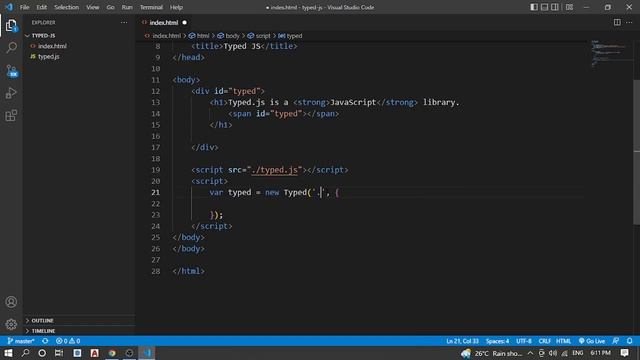Change line endings via CRLF
This screenshot has width=640, height=360.
[x=544, y=341]
